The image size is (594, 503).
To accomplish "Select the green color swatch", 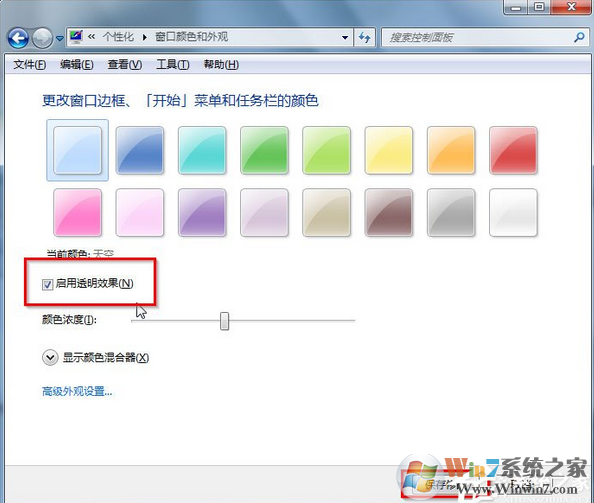I will tap(264, 150).
